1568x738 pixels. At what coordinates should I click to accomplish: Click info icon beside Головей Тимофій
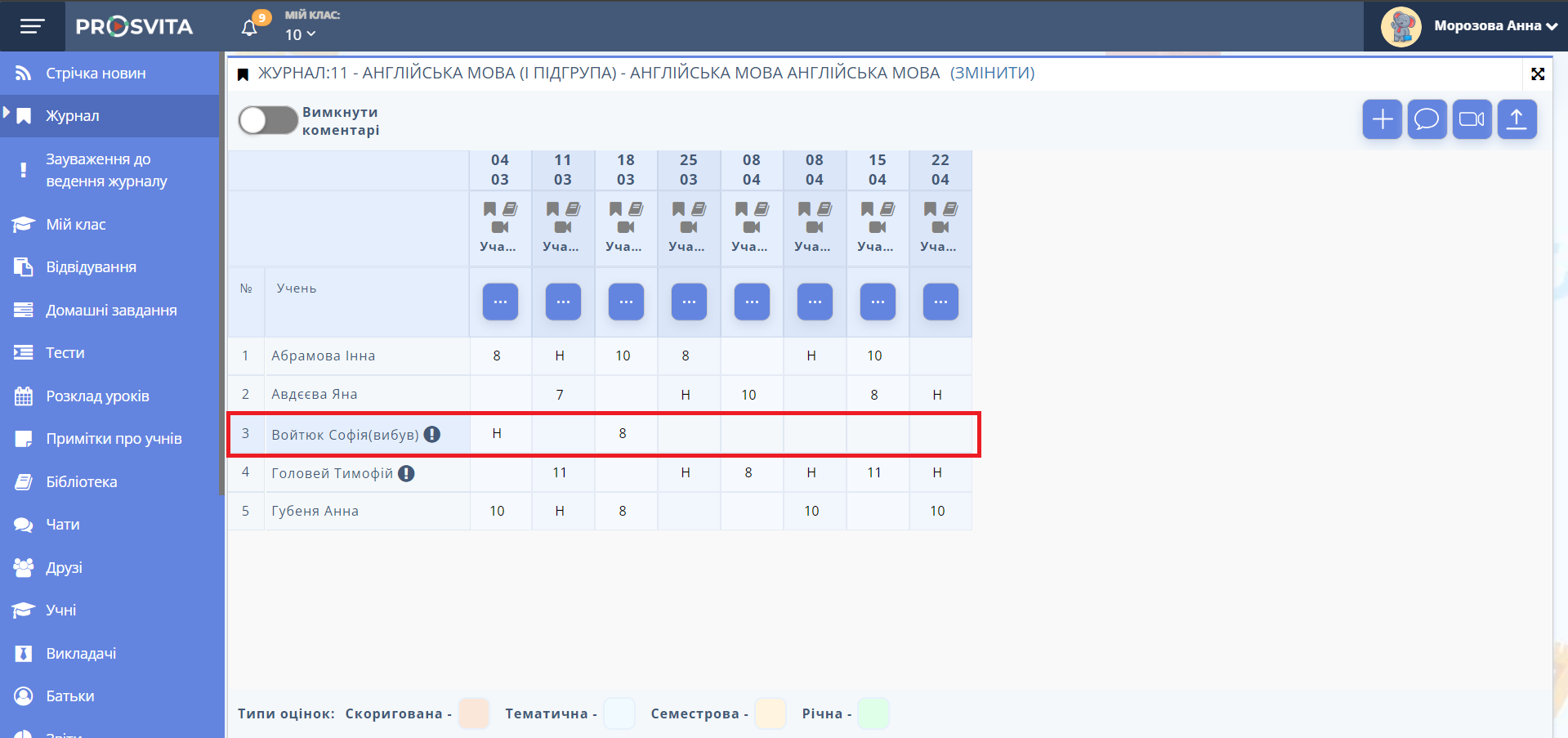click(406, 473)
